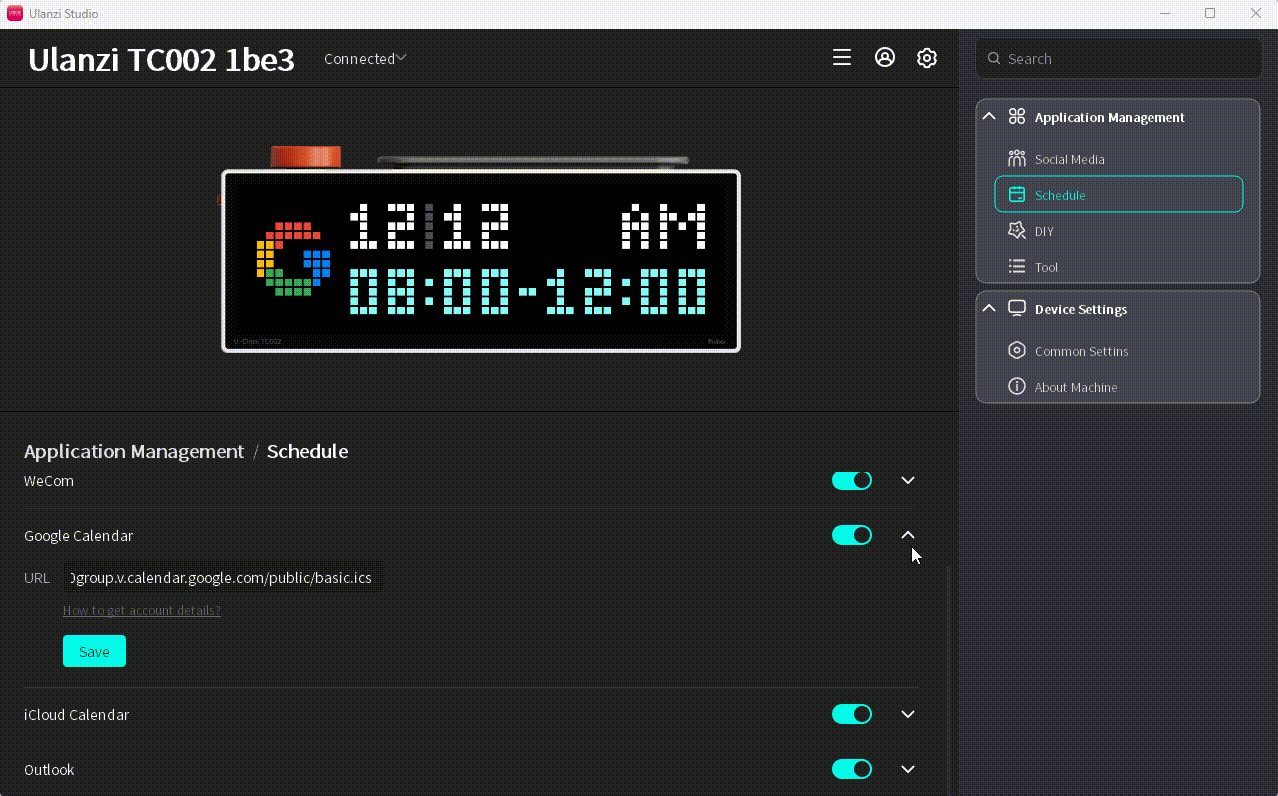
Task: Switch off the iCloud Calendar toggle
Action: [852, 714]
